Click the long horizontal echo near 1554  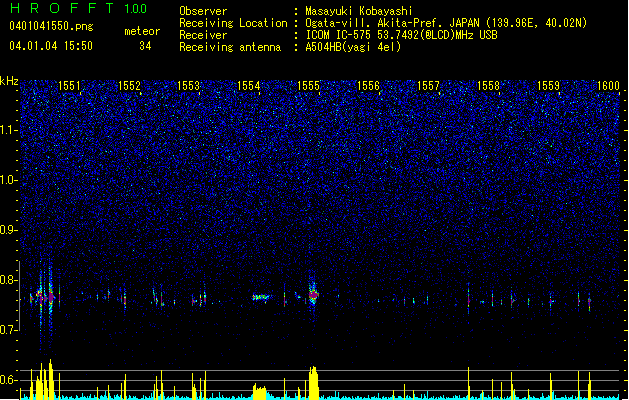point(261,297)
